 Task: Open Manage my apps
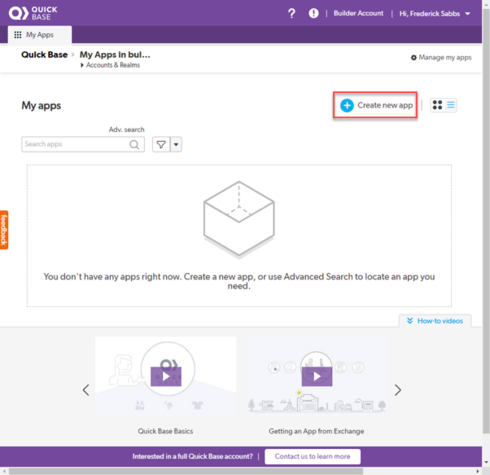pyautogui.click(x=441, y=57)
